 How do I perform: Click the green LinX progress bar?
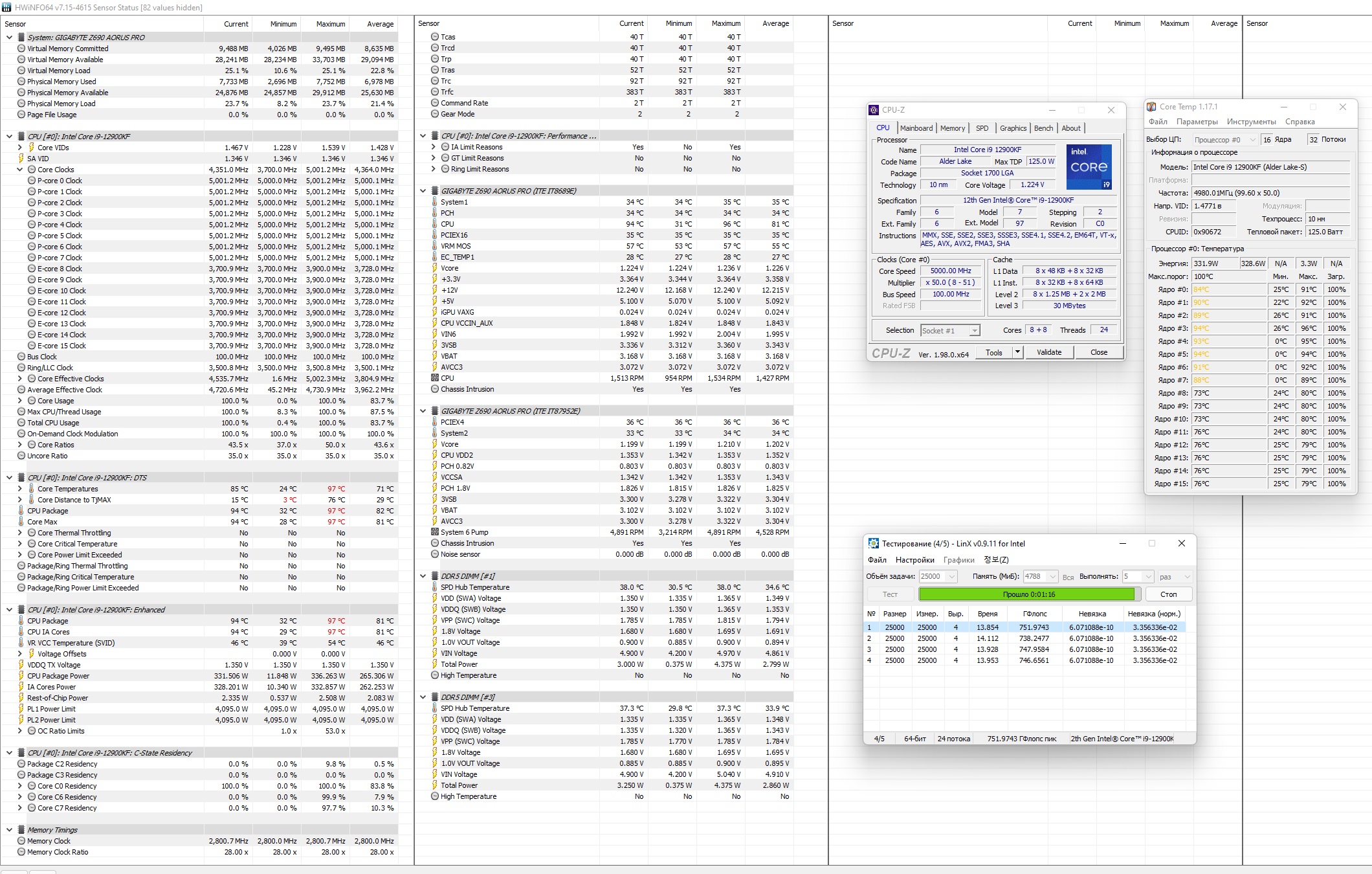coord(1028,594)
